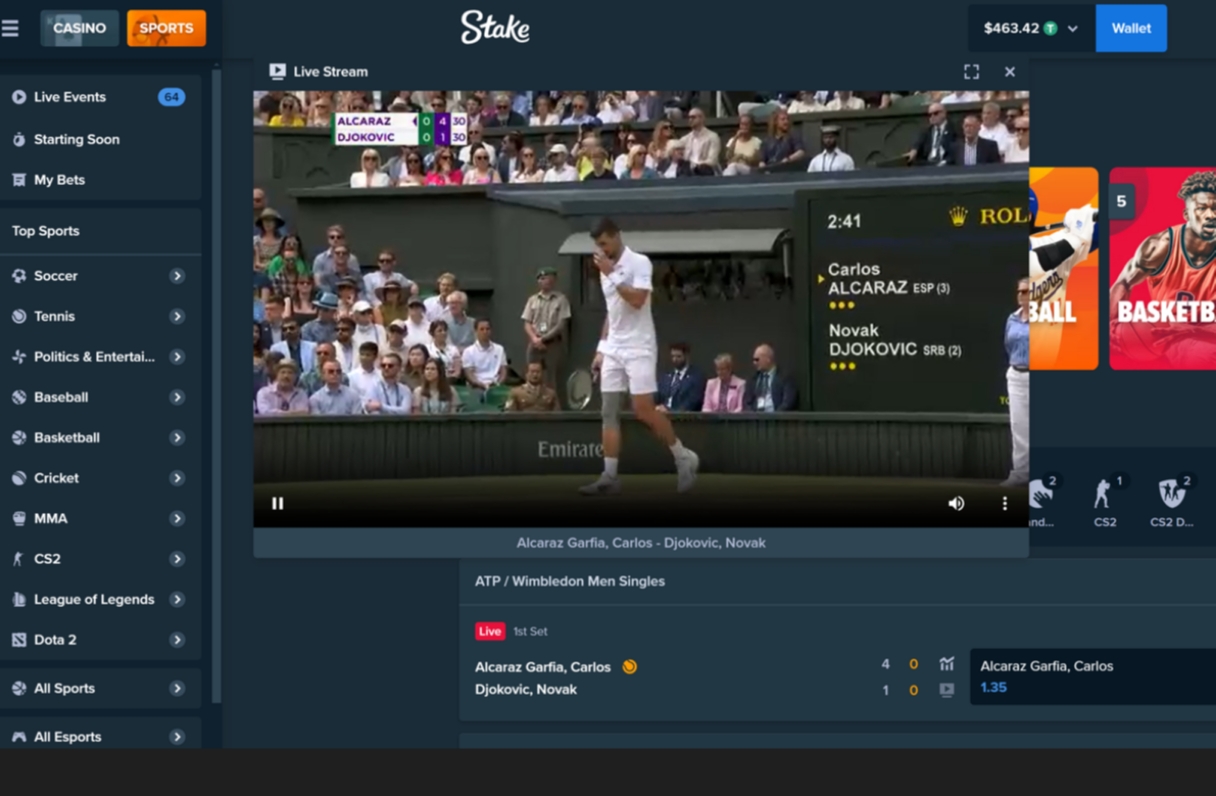
Task: Click the serving indicator beside Alcaraz
Action: click(630, 667)
